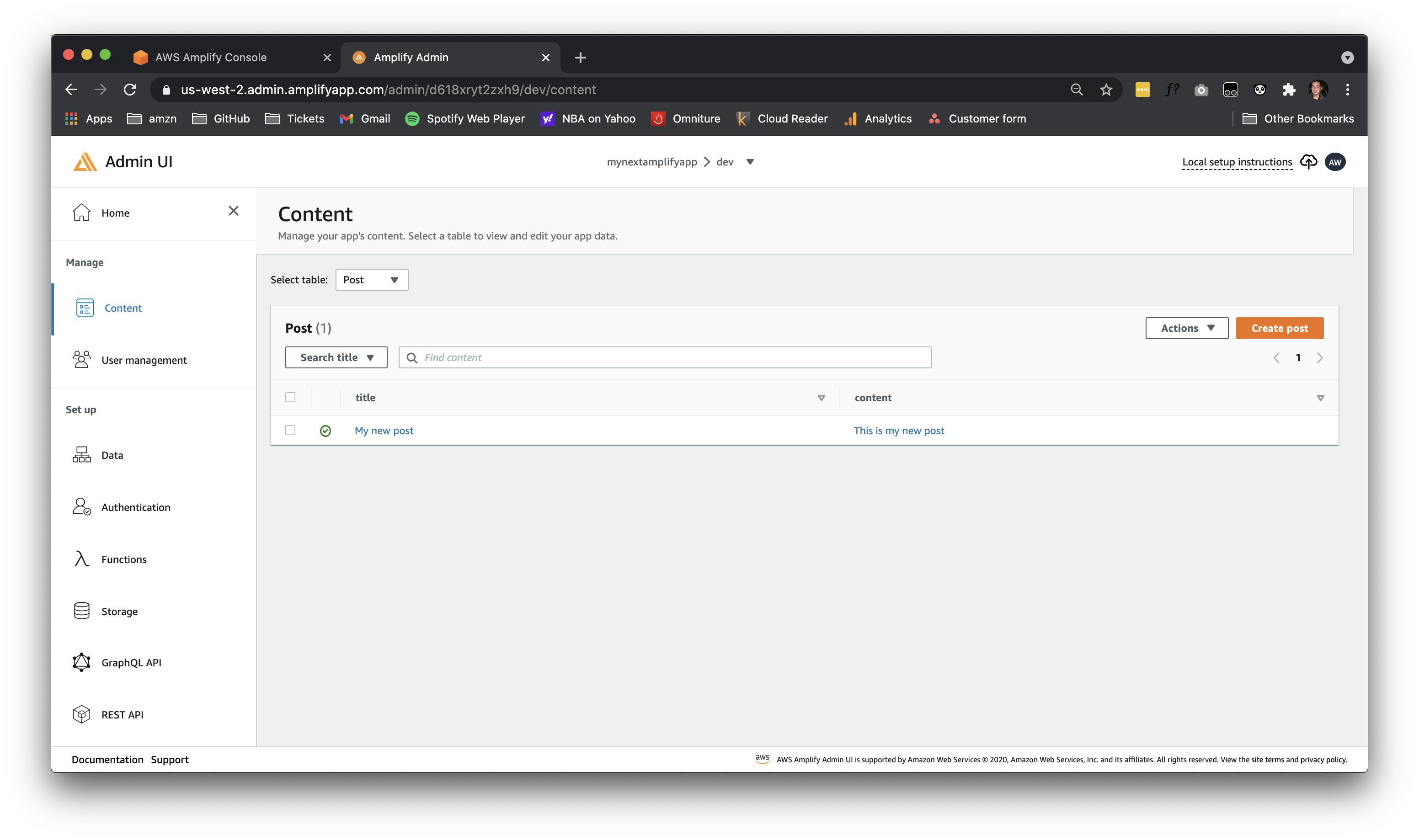Click the cloud sync icon next to setup instructions

(x=1309, y=162)
